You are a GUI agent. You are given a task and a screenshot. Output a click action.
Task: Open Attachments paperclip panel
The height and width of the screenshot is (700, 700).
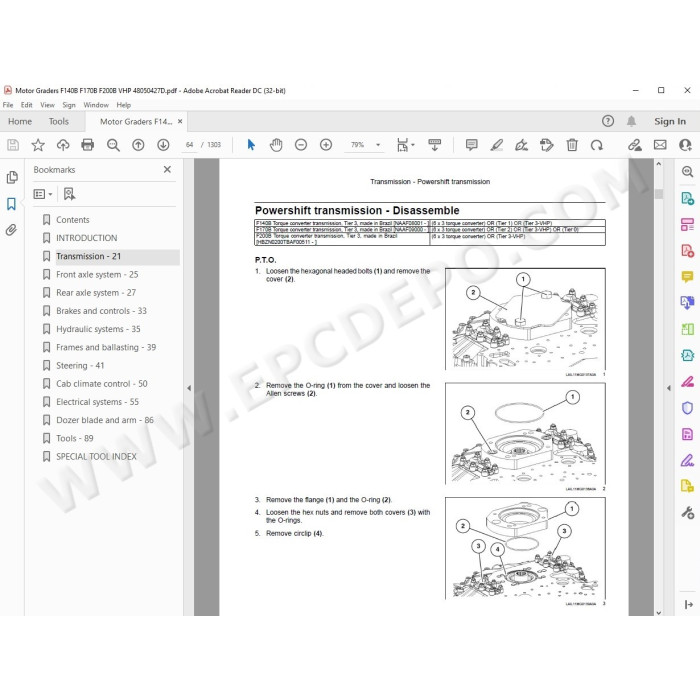(x=11, y=230)
